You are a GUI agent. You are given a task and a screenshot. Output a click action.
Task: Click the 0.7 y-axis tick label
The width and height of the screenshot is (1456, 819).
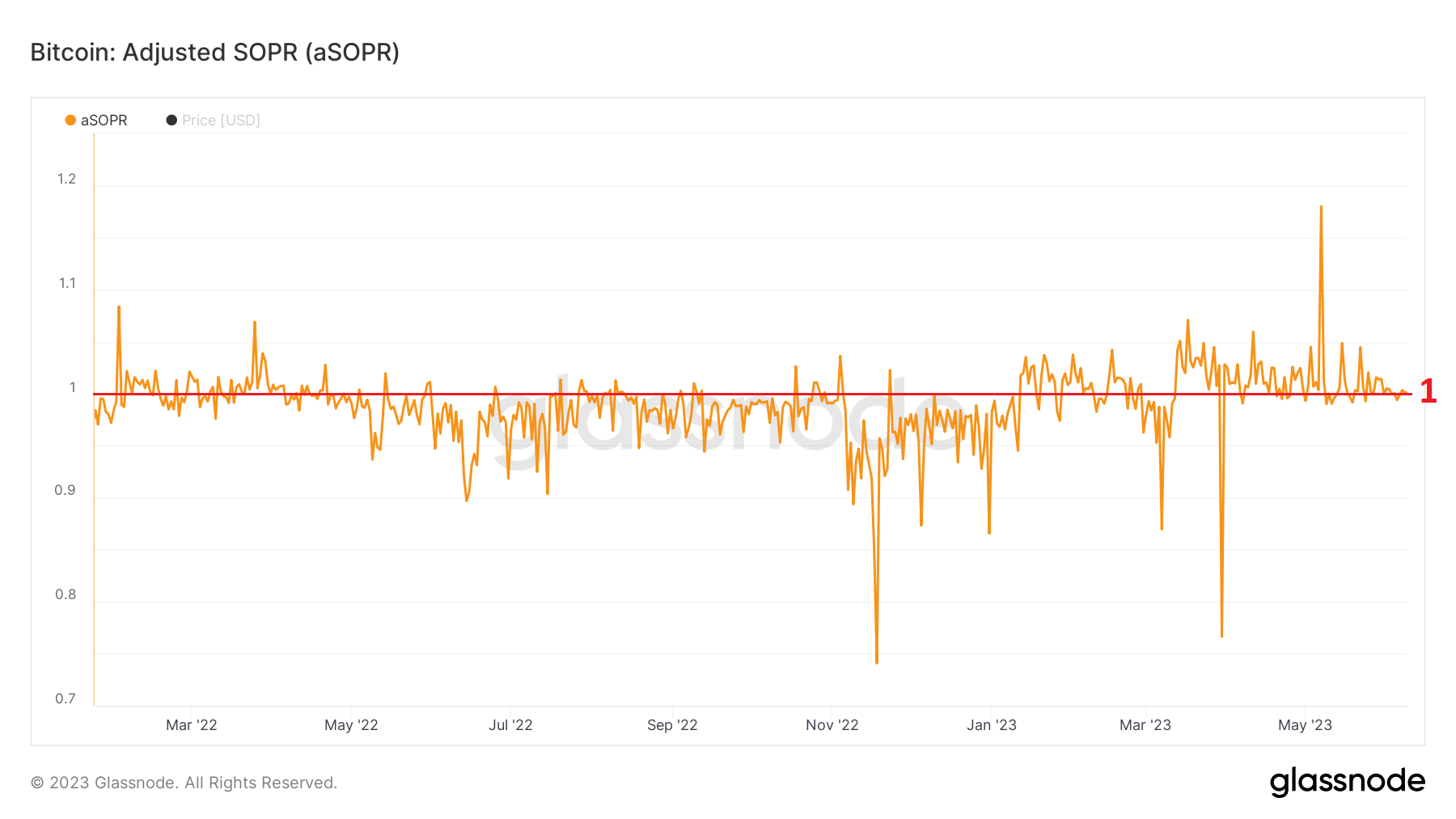pos(66,699)
